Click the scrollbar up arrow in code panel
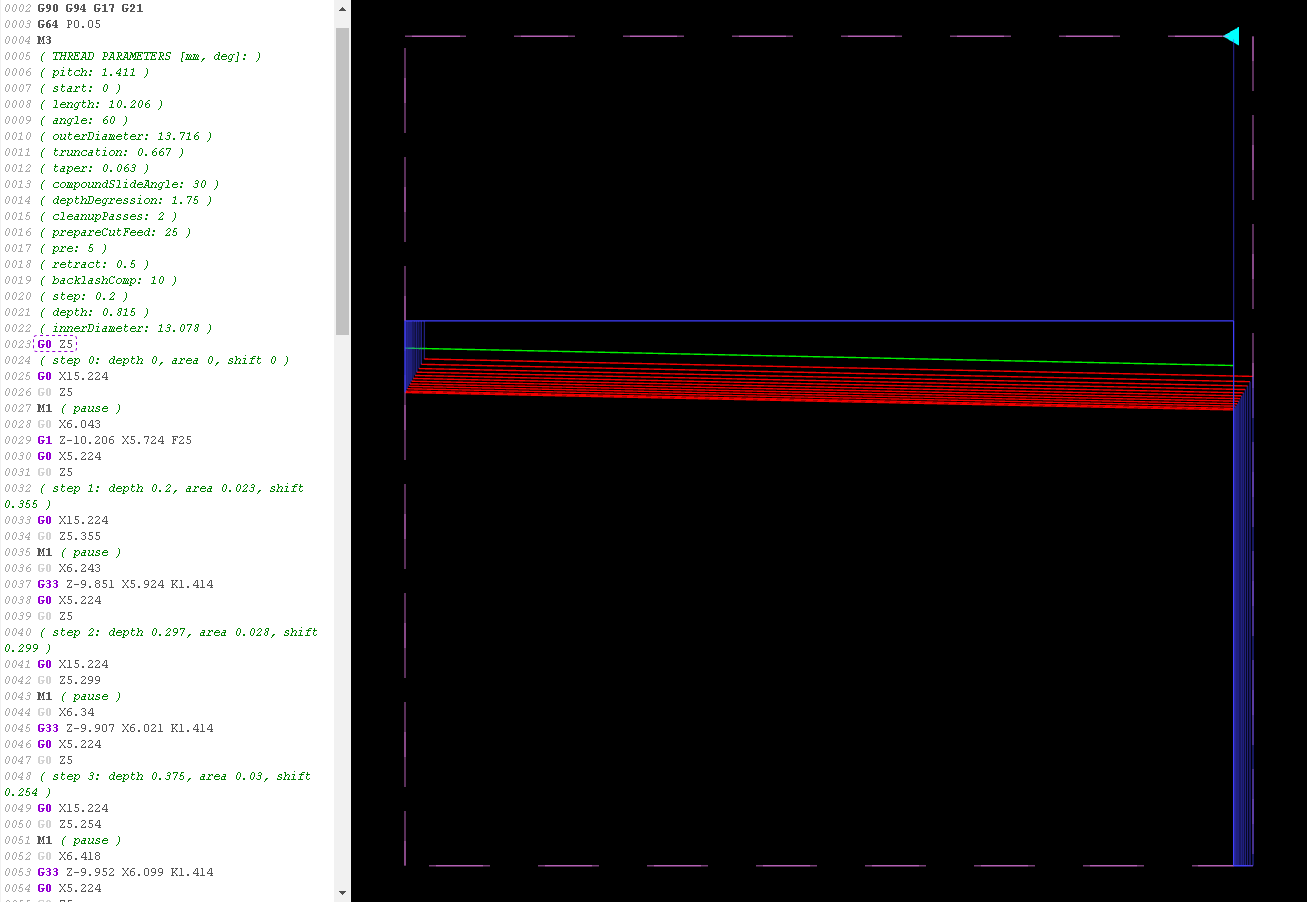1307x902 pixels. pos(342,11)
